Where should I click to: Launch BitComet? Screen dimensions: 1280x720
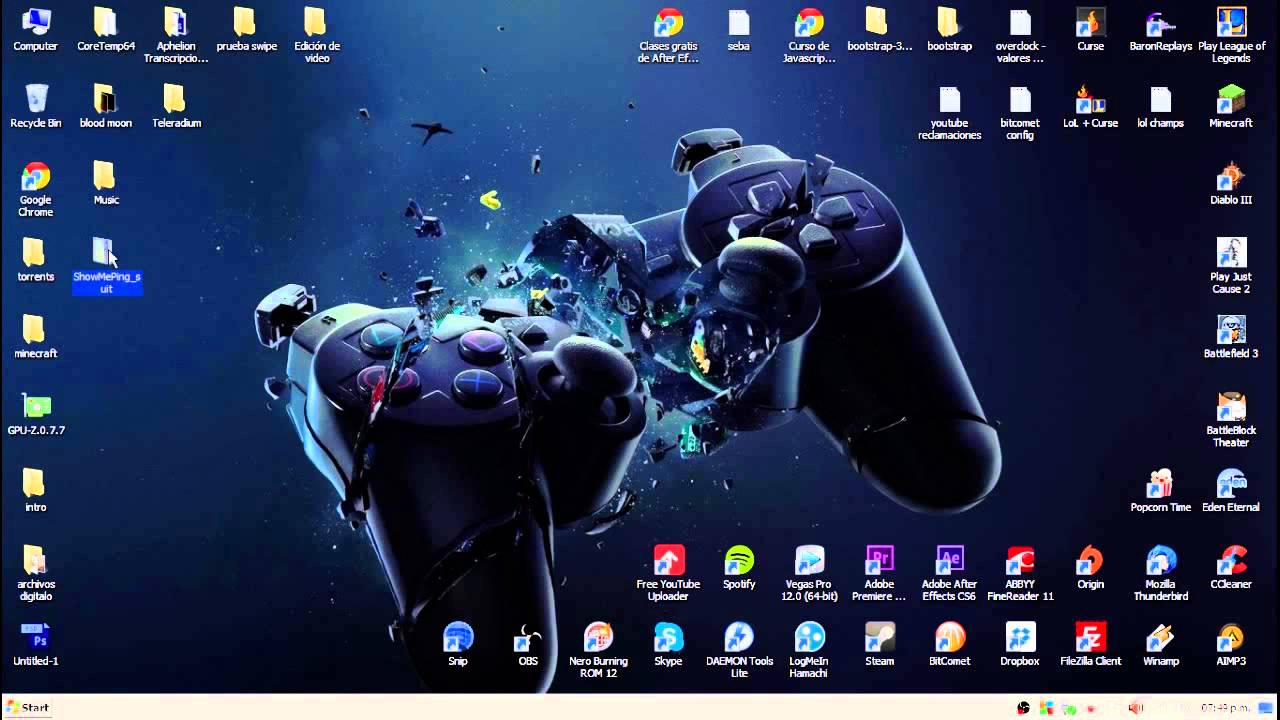949,645
